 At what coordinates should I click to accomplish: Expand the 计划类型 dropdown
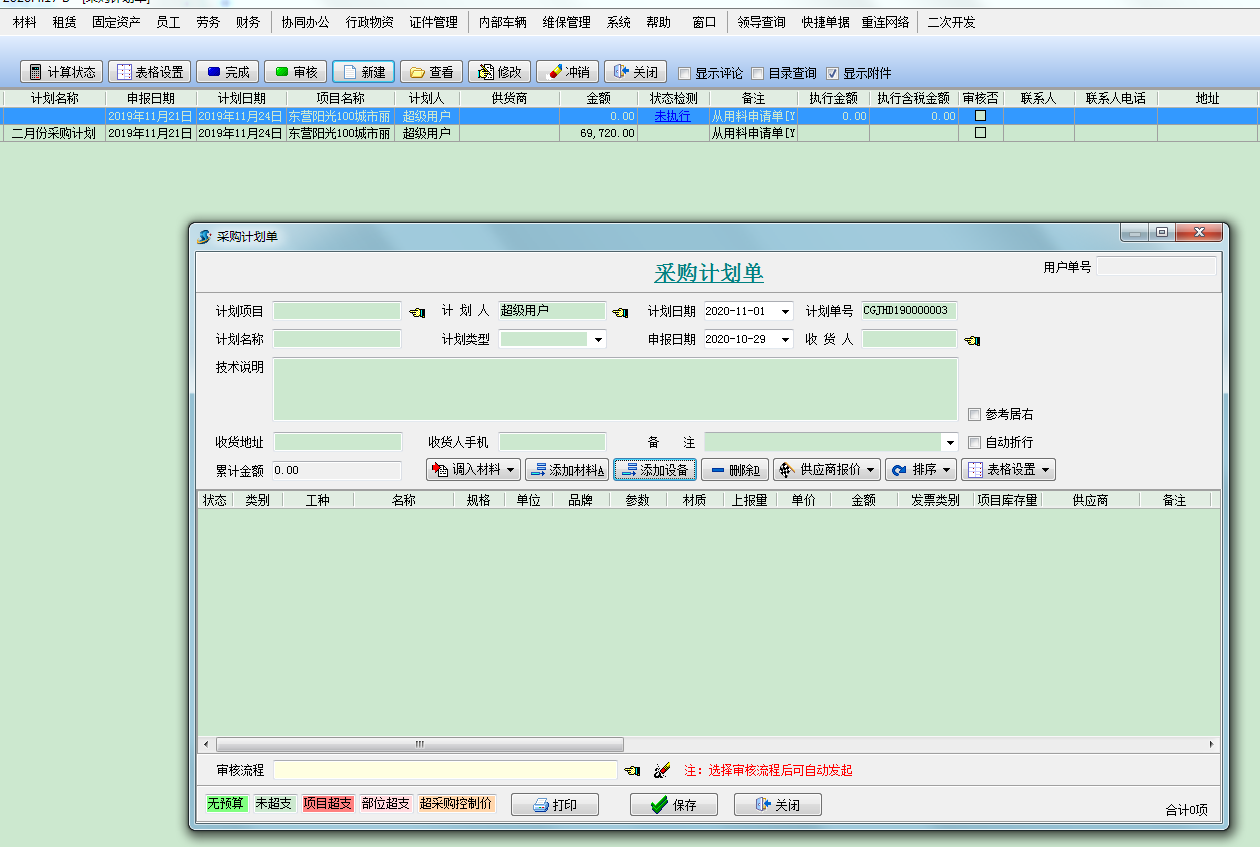click(x=597, y=339)
